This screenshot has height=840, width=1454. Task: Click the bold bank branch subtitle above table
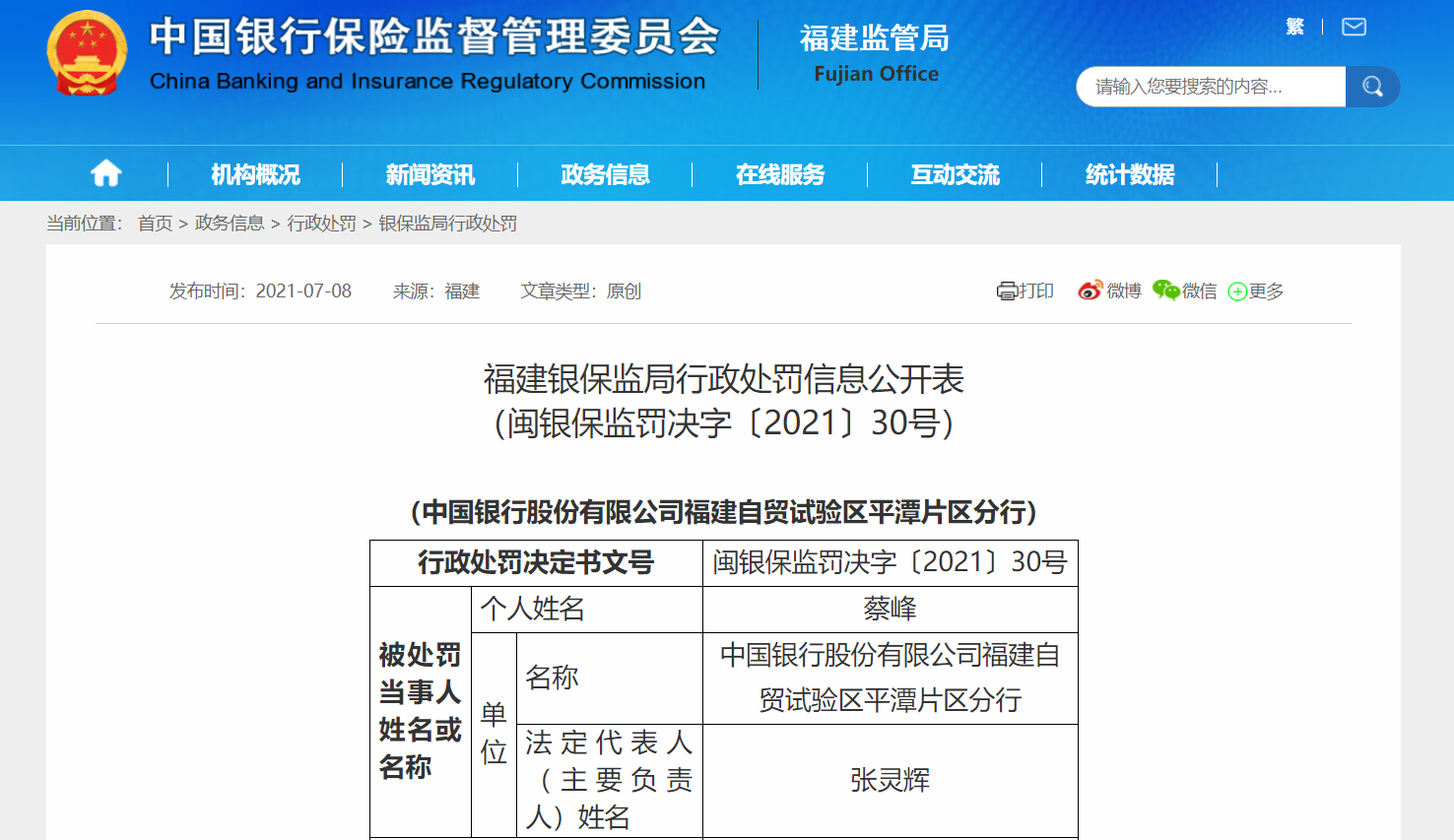724,512
